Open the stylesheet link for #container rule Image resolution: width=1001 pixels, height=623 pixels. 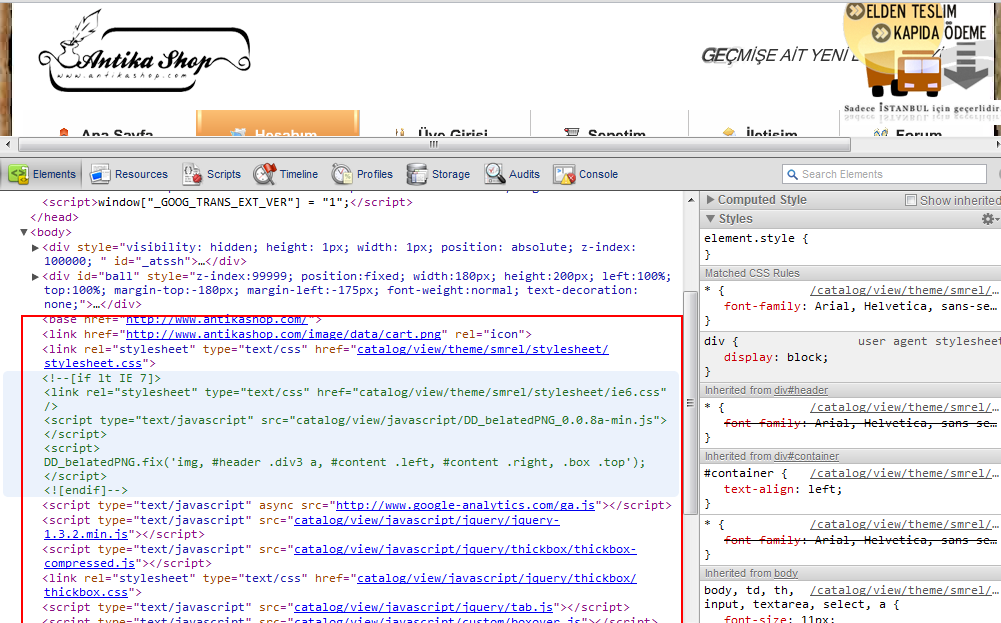tap(905, 474)
